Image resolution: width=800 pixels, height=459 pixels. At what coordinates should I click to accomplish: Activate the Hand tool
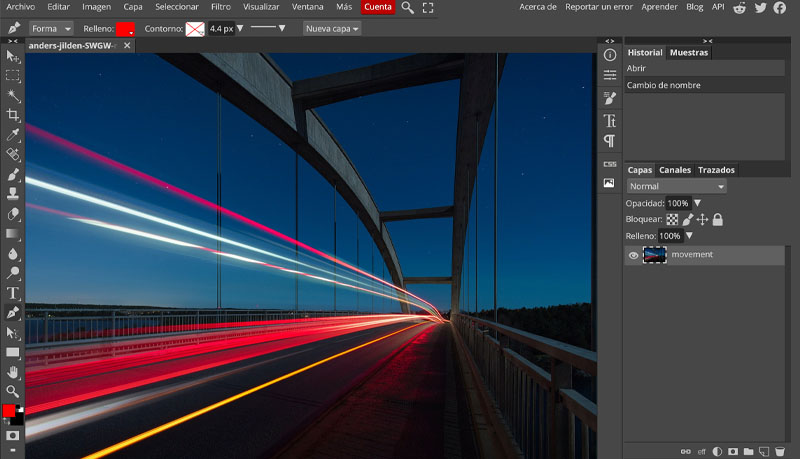point(13,372)
